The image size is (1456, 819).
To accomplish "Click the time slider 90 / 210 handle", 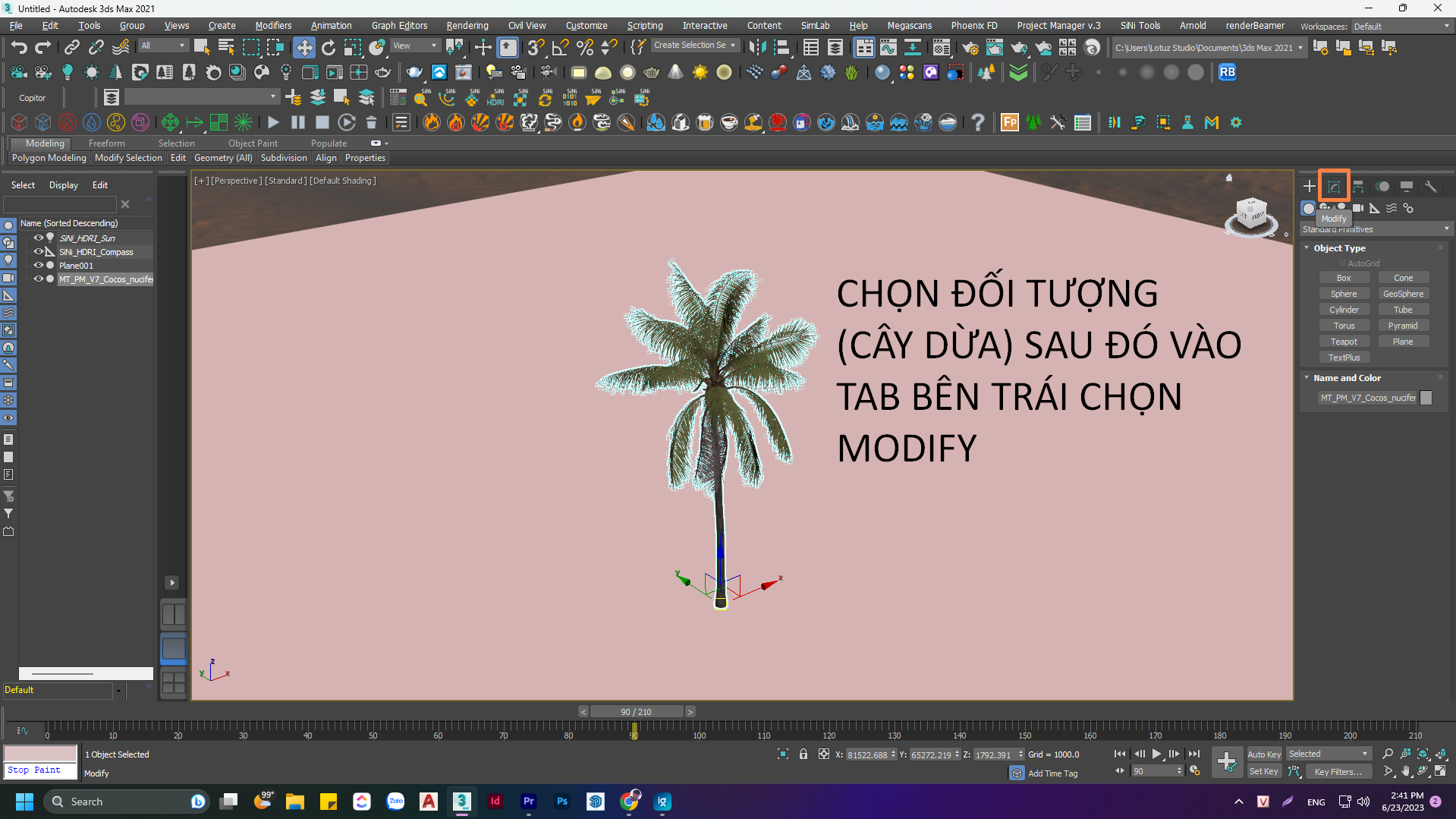I will pos(637,712).
